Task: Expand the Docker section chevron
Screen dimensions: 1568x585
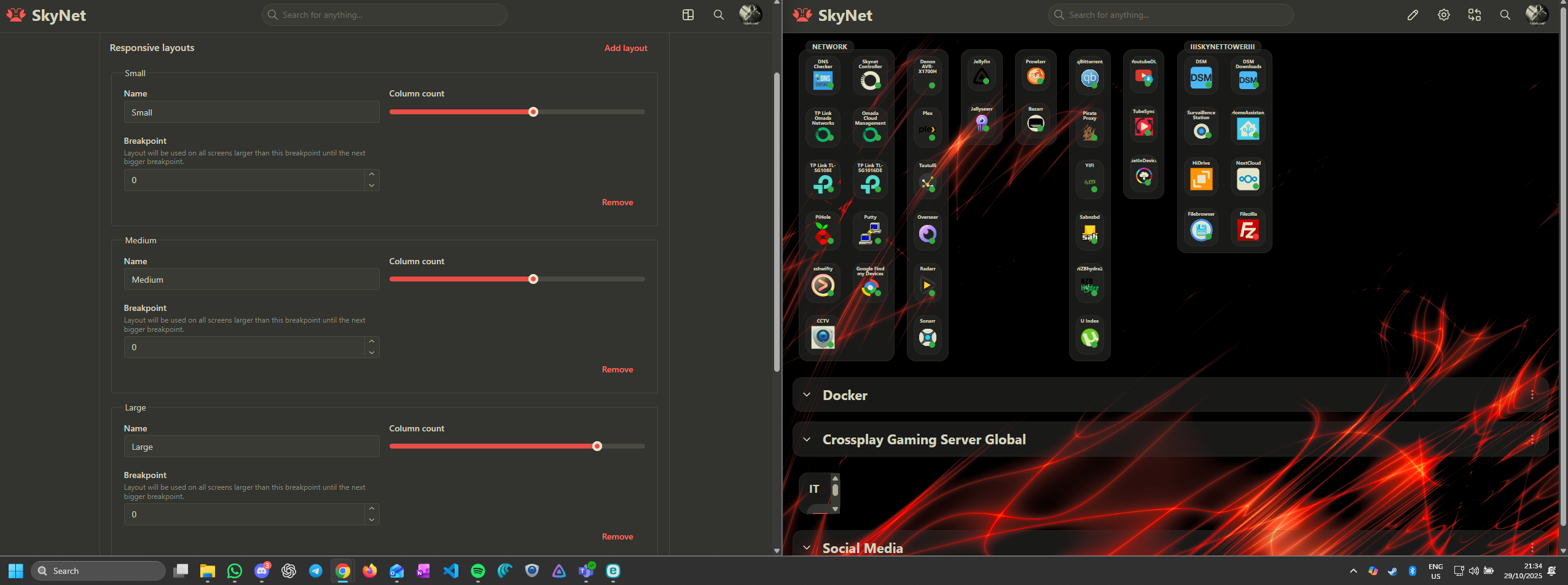Action: [807, 395]
